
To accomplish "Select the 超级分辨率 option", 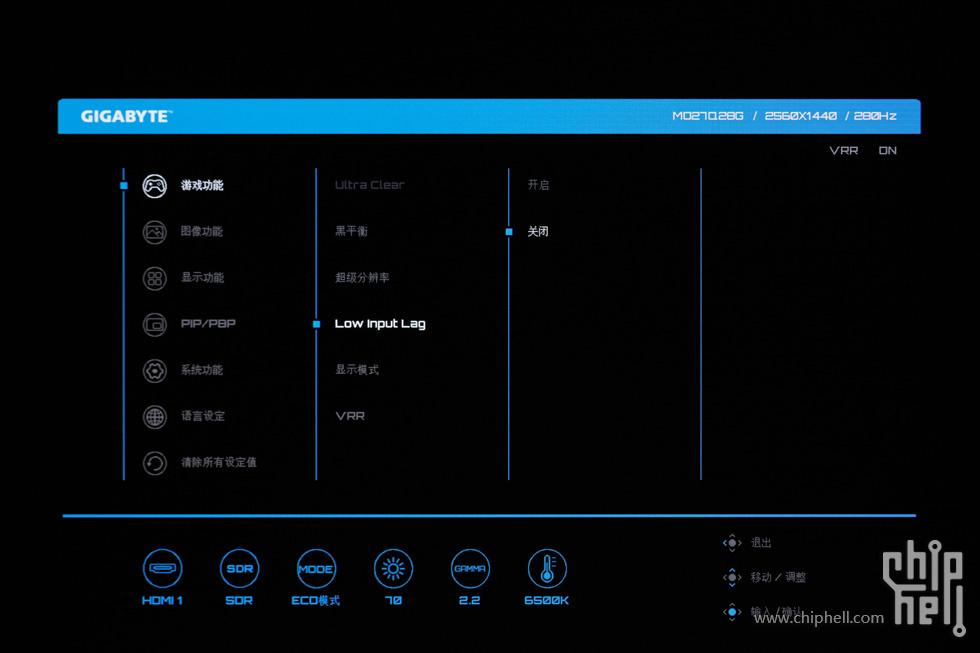I will (x=362, y=278).
